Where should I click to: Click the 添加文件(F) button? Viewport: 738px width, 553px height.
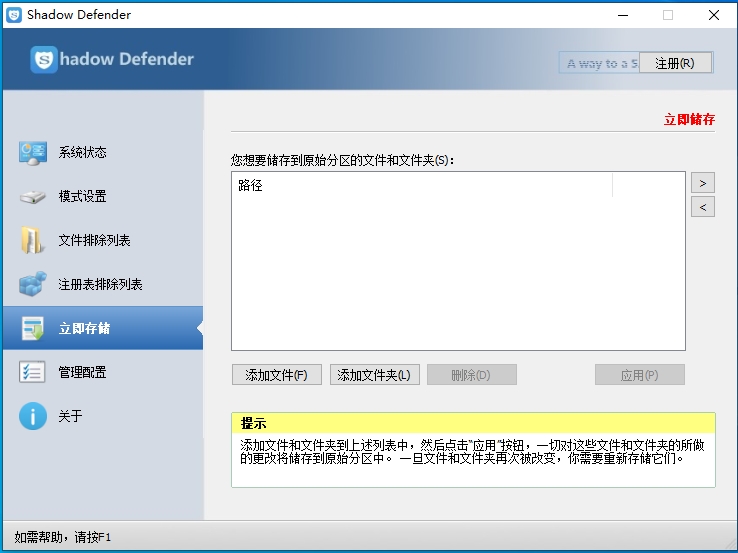[x=277, y=375]
